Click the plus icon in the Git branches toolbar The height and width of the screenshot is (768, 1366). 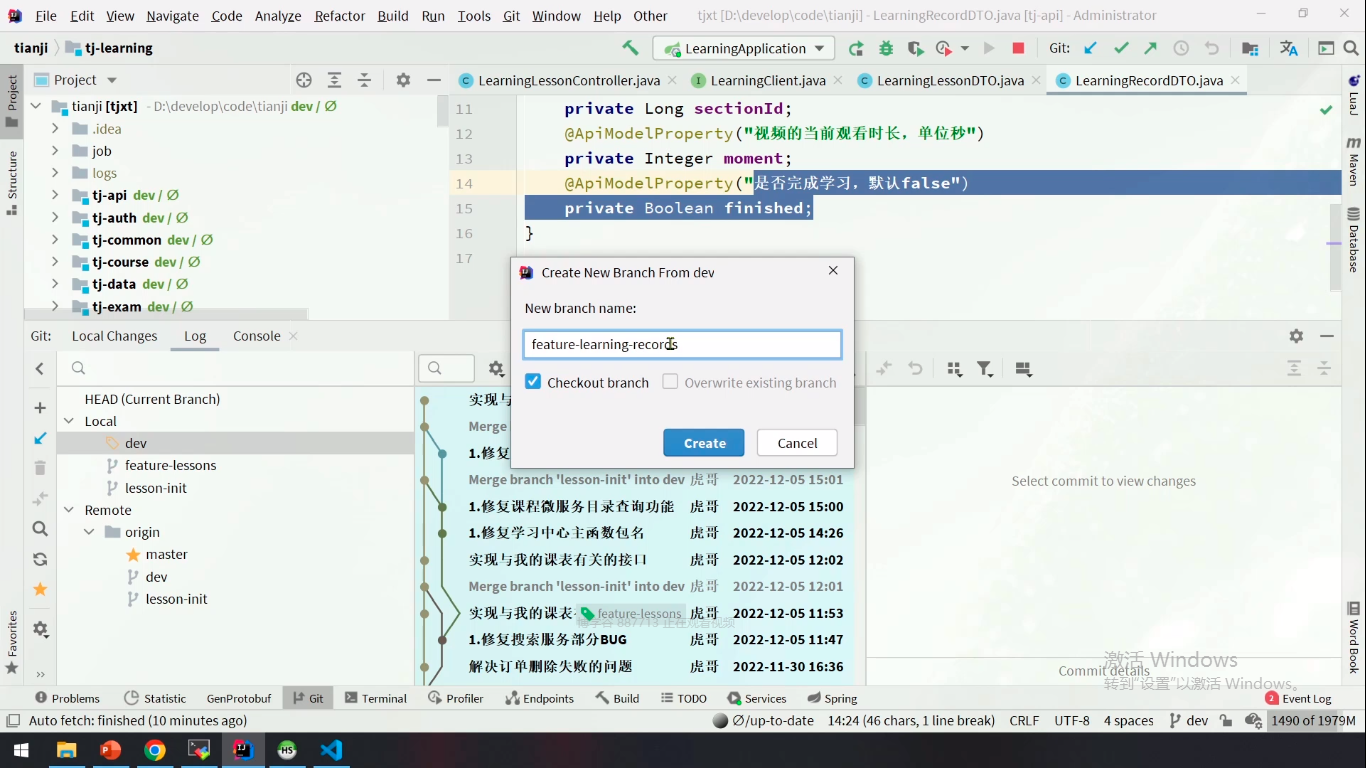pyautogui.click(x=40, y=408)
